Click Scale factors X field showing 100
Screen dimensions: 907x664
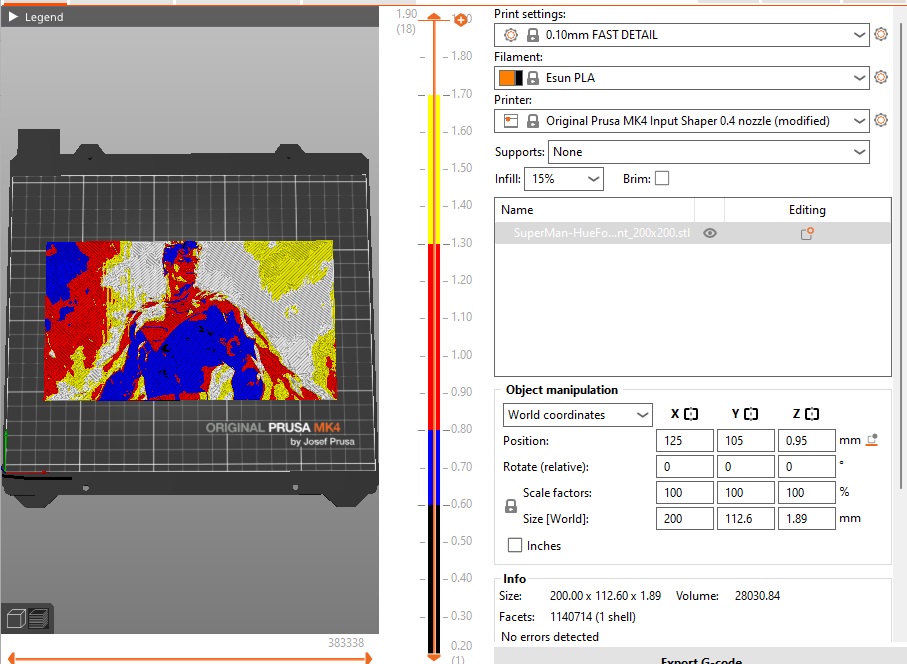pyautogui.click(x=684, y=493)
